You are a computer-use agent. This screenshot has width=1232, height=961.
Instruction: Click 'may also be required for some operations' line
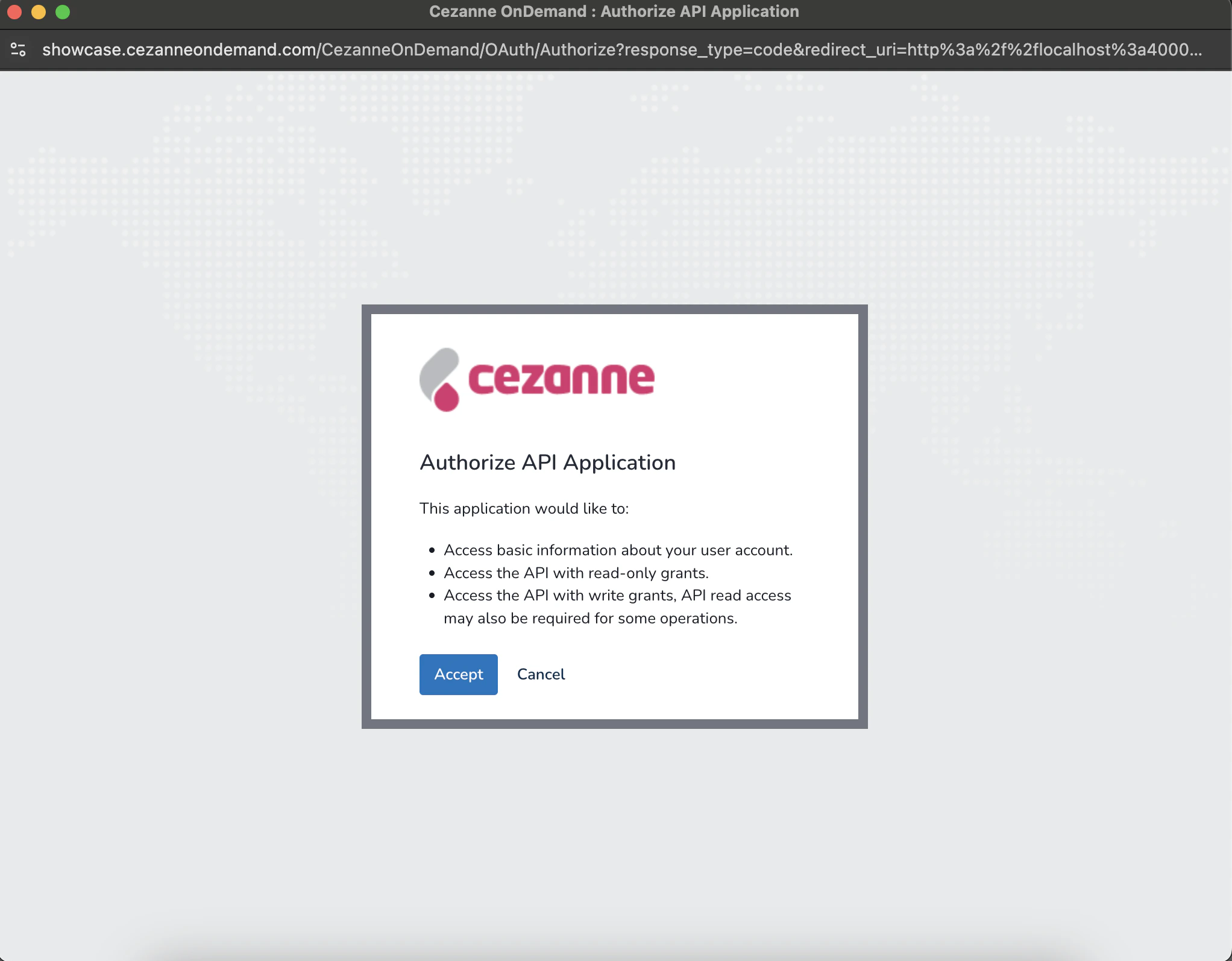(590, 618)
